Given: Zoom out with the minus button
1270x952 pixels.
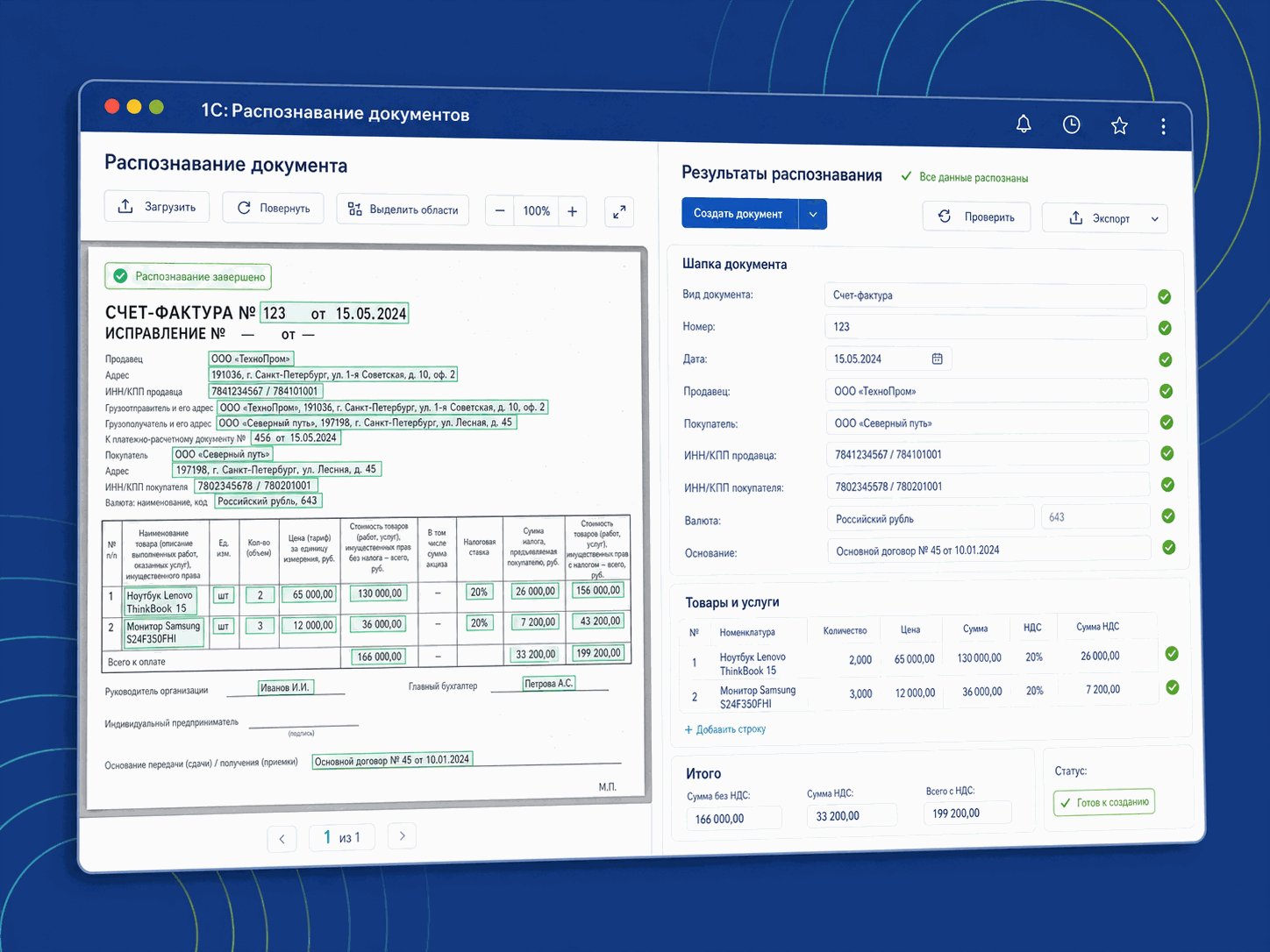Looking at the screenshot, I should (500, 210).
